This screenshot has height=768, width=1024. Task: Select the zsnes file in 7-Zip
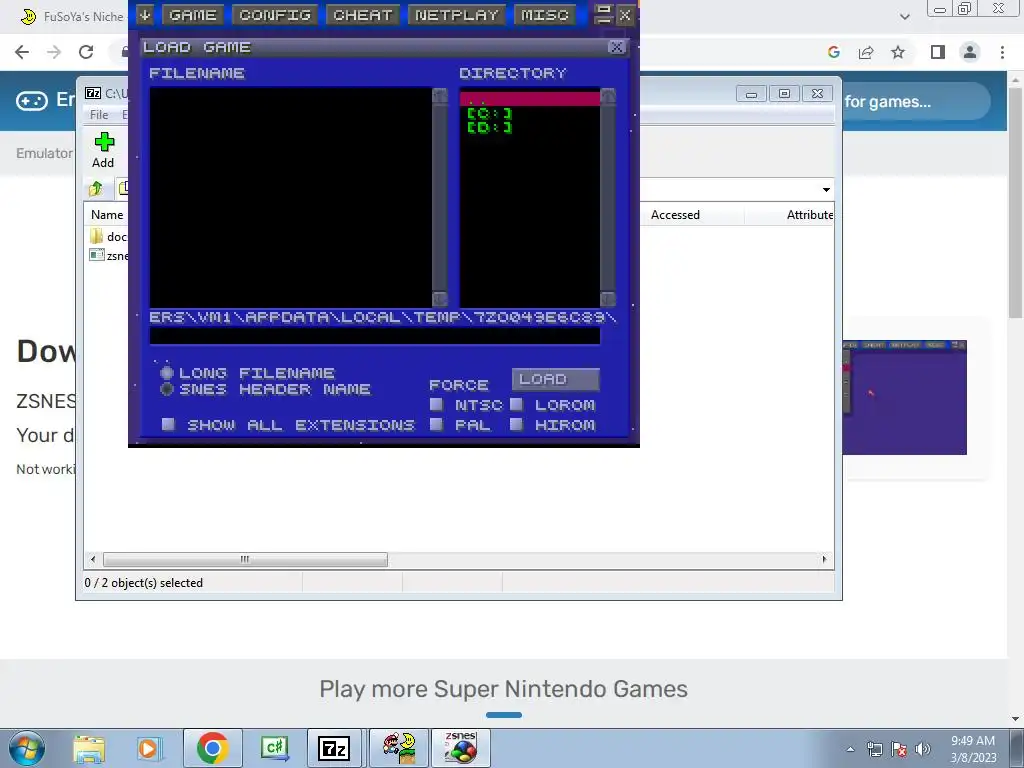point(108,255)
